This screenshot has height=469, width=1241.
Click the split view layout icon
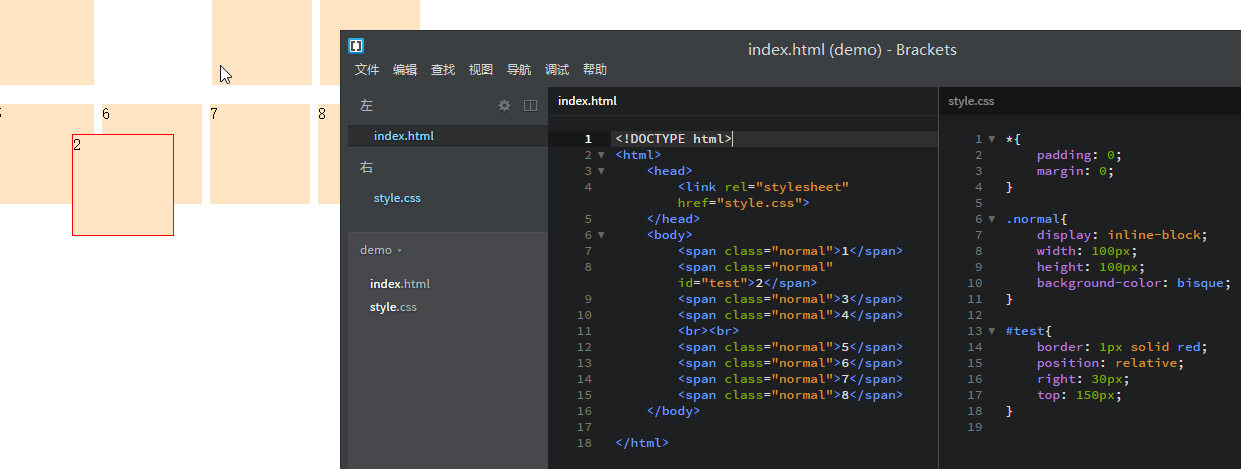[x=531, y=105]
